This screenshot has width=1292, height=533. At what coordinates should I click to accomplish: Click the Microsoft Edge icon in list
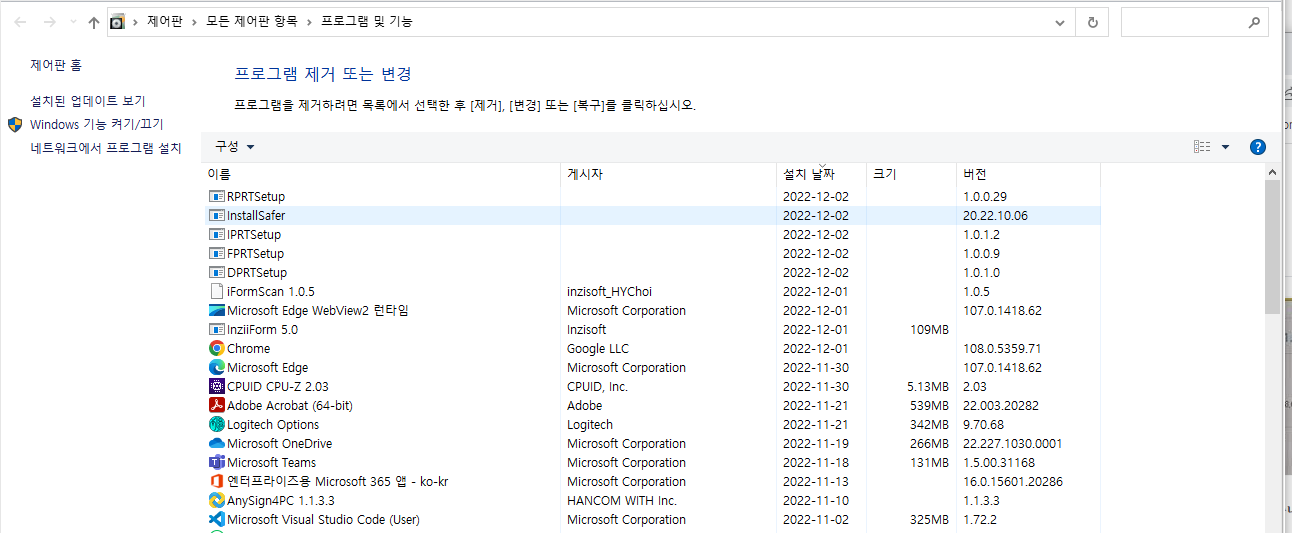[217, 368]
